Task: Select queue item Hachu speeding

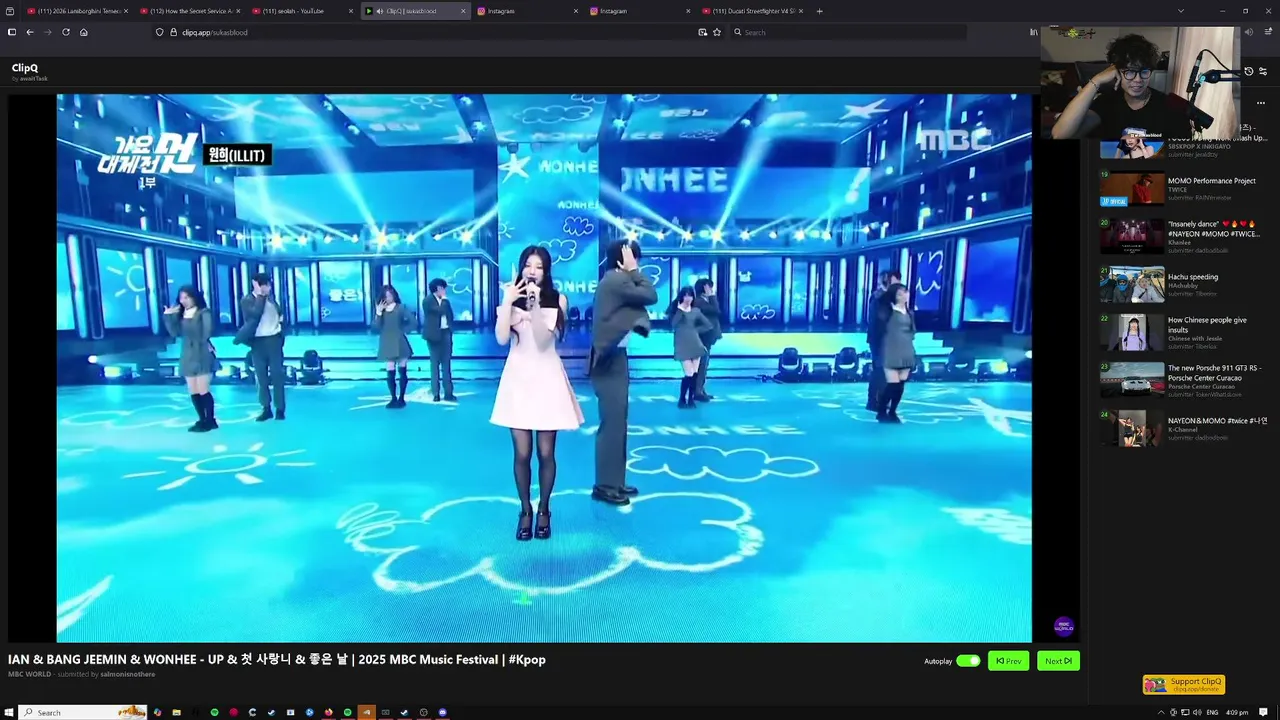Action: (x=1184, y=284)
